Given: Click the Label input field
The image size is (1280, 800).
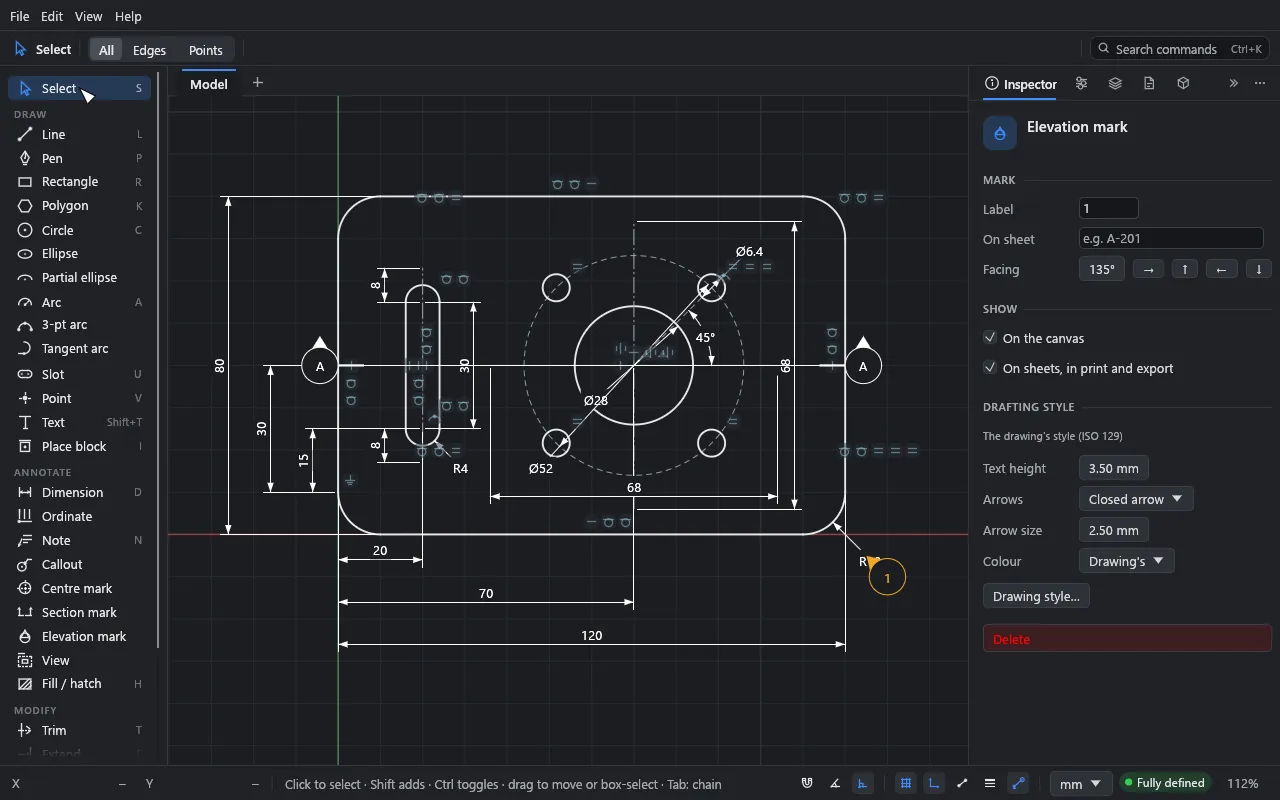Looking at the screenshot, I should (x=1109, y=208).
